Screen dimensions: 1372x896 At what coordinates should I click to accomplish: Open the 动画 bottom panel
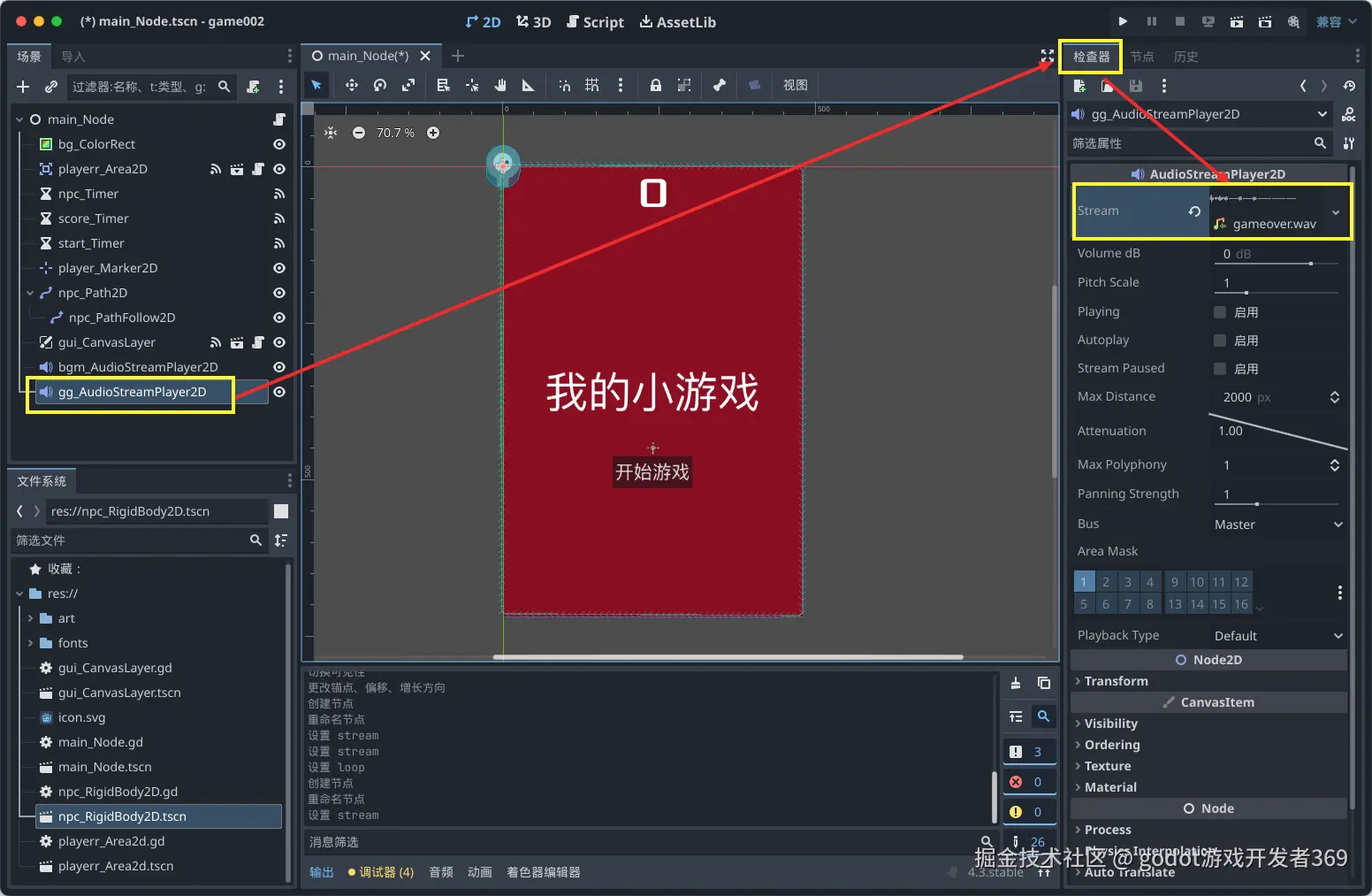click(480, 872)
